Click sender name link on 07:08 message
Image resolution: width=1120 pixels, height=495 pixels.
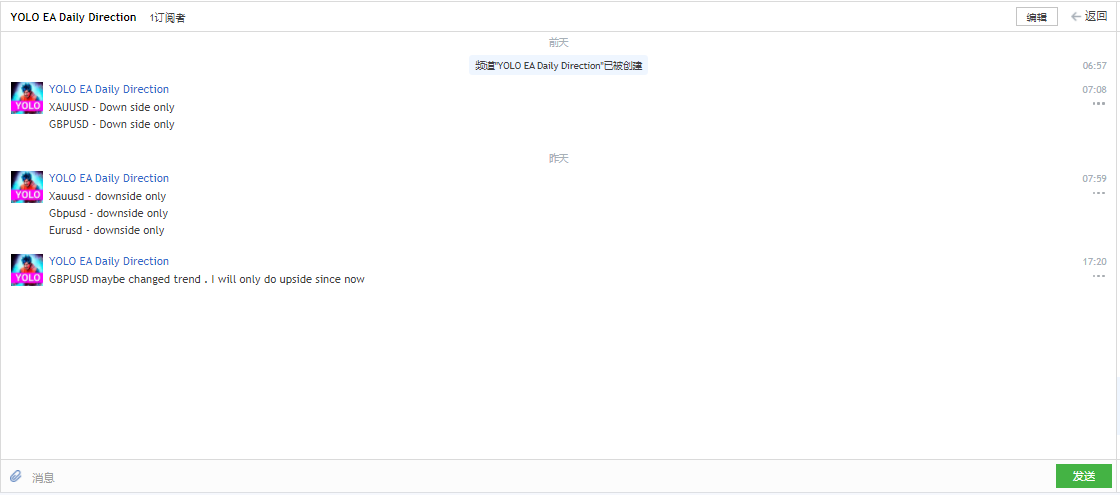point(109,89)
